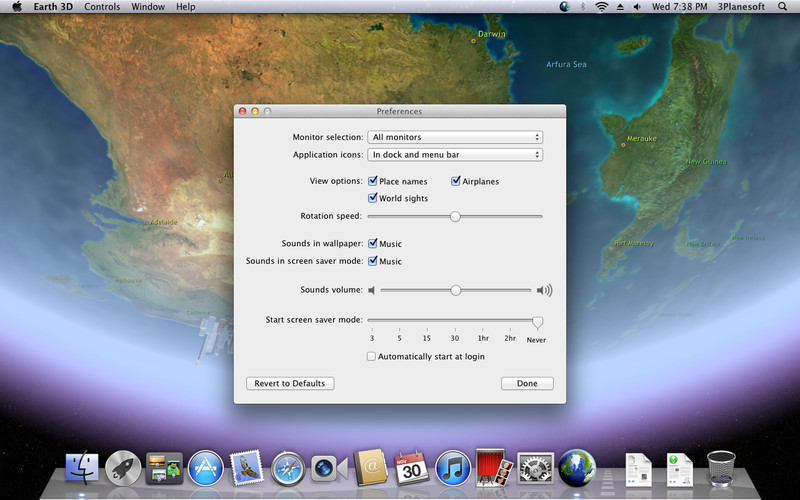Screen dimensions: 800x500
Task: Set screen saver start to 3
Action: click(372, 338)
